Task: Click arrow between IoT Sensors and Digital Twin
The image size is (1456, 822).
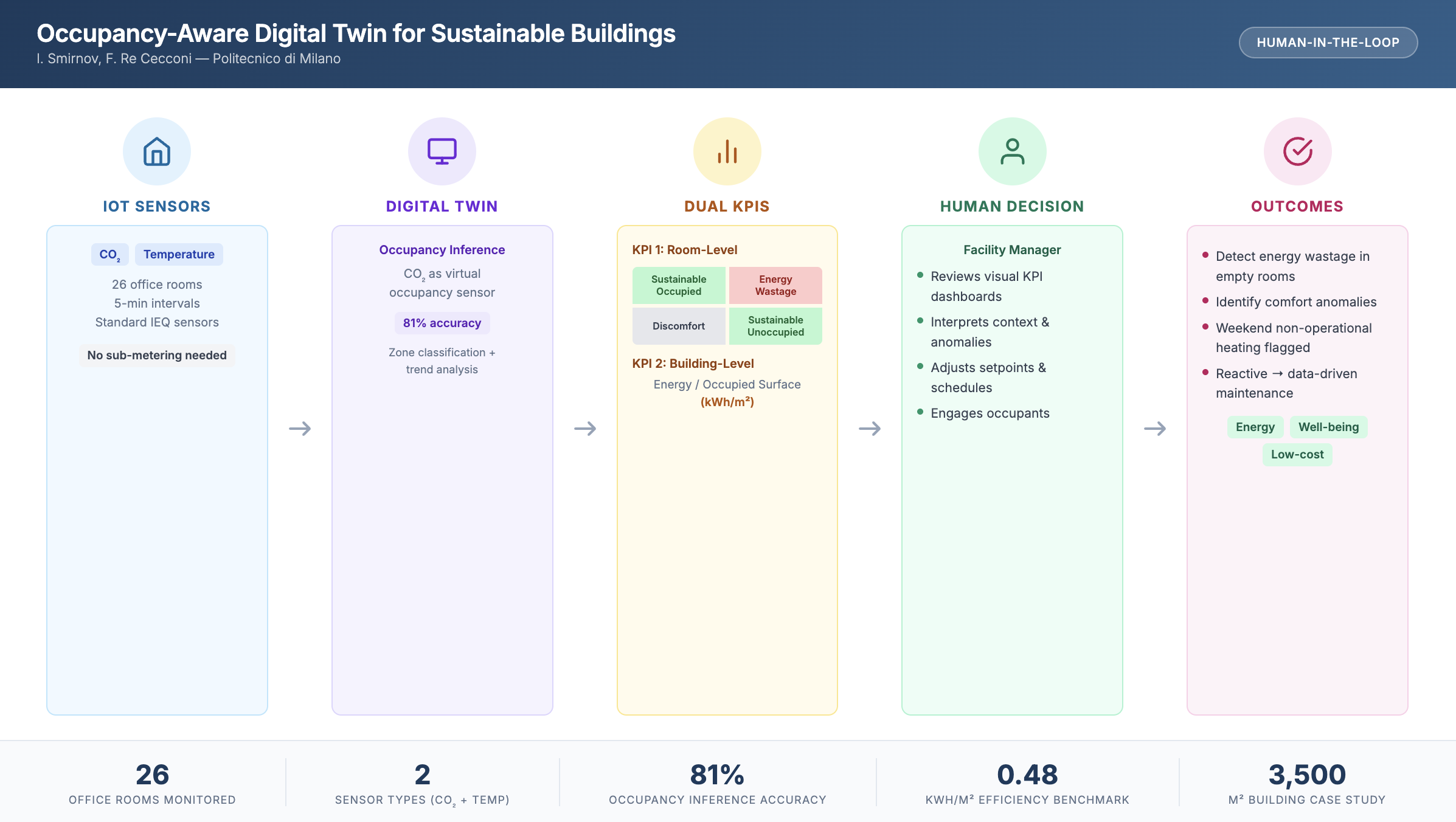Action: pyautogui.click(x=300, y=429)
